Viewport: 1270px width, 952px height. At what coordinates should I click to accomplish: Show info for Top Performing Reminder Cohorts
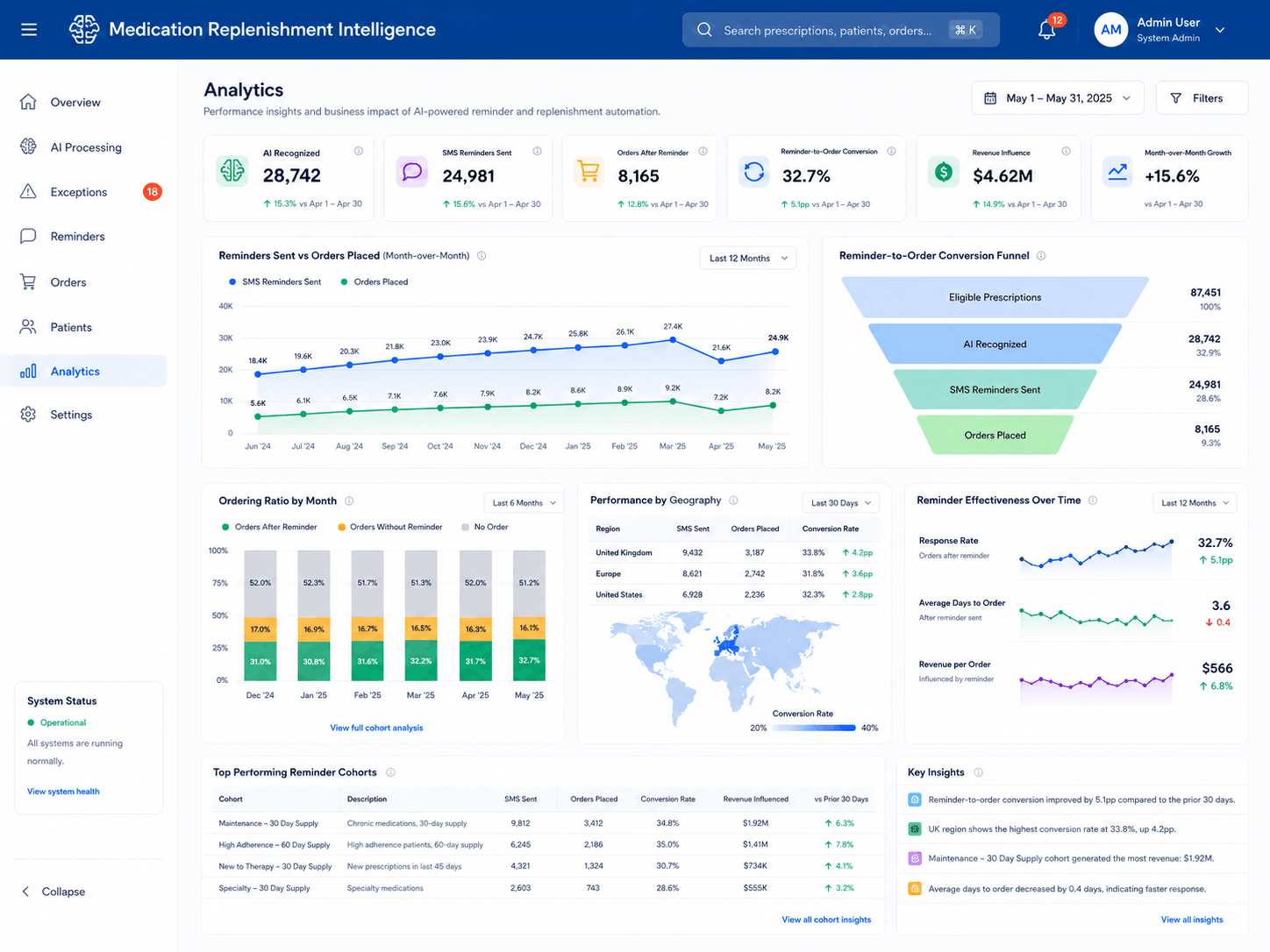[x=390, y=772]
